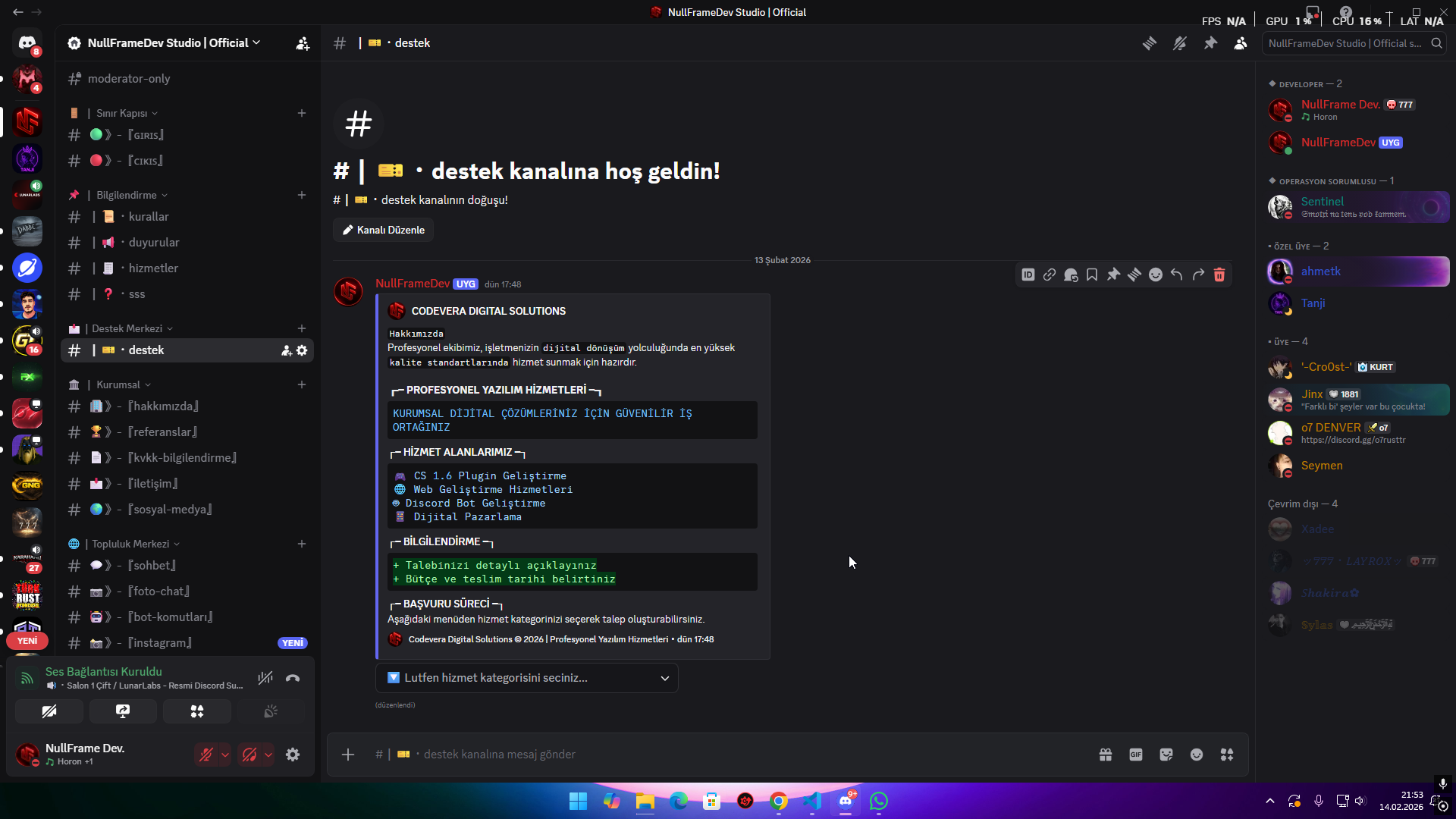
Task: Create channel in Kurumsal category
Action: (302, 384)
